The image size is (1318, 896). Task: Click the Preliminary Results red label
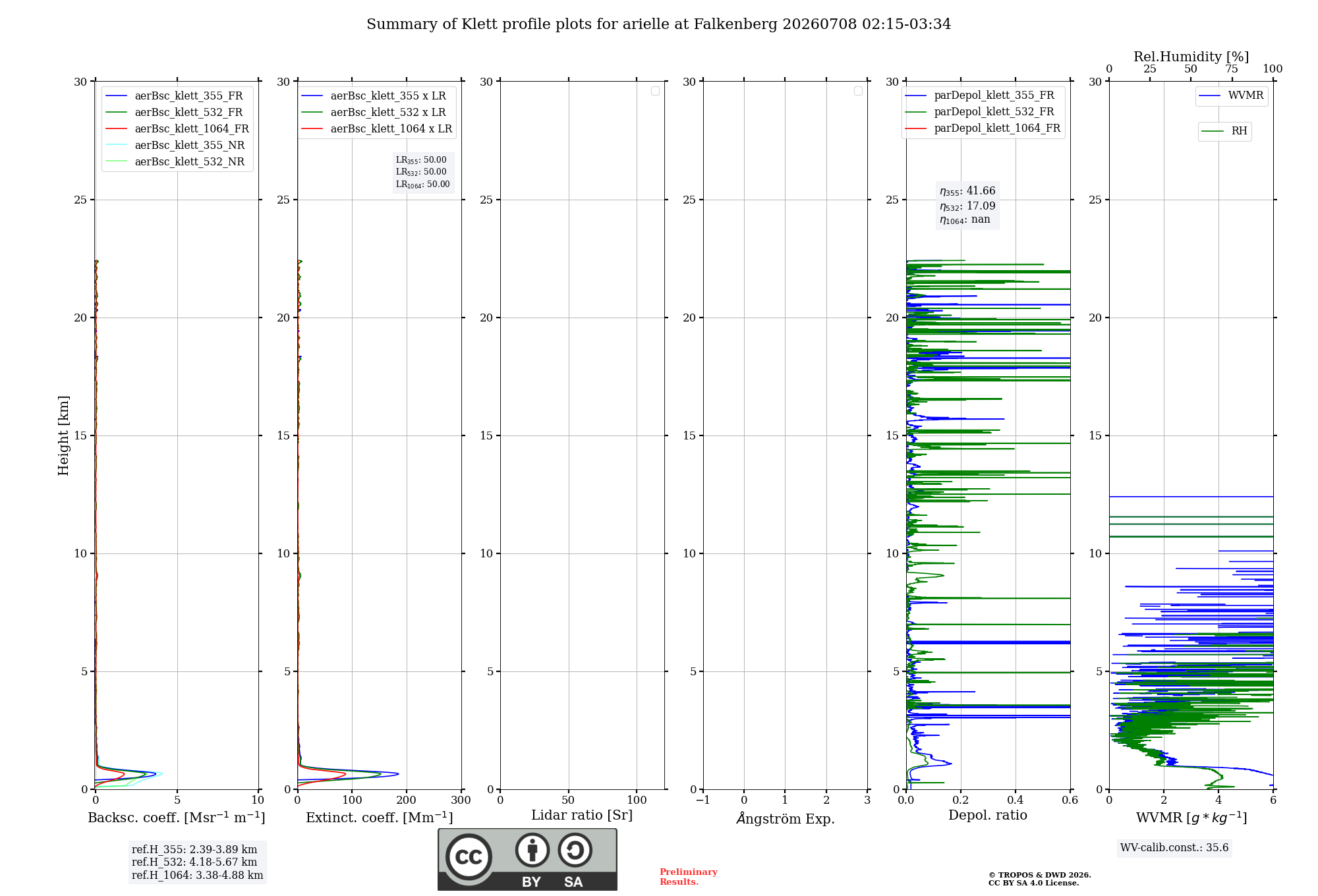[688, 877]
